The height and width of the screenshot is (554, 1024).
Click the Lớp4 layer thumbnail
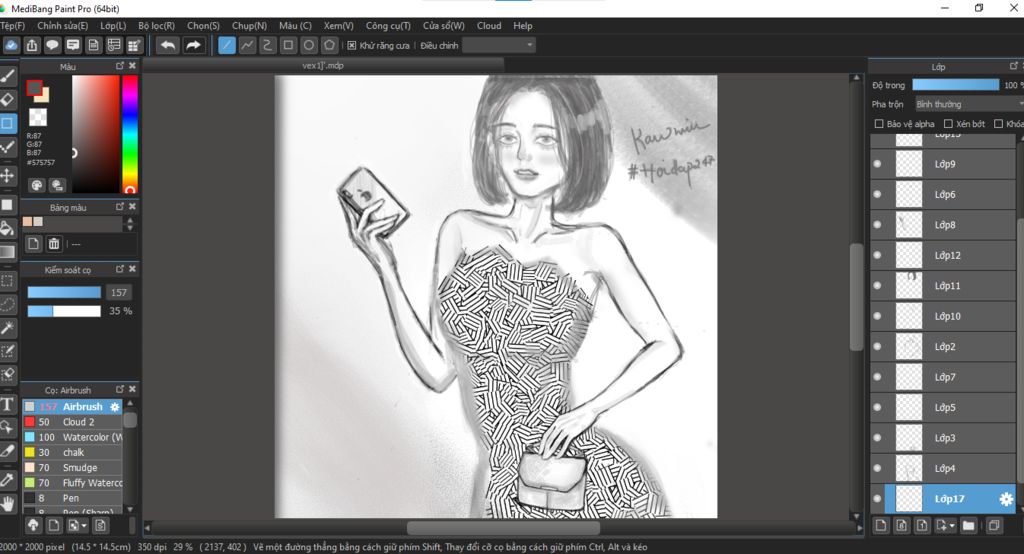click(908, 468)
